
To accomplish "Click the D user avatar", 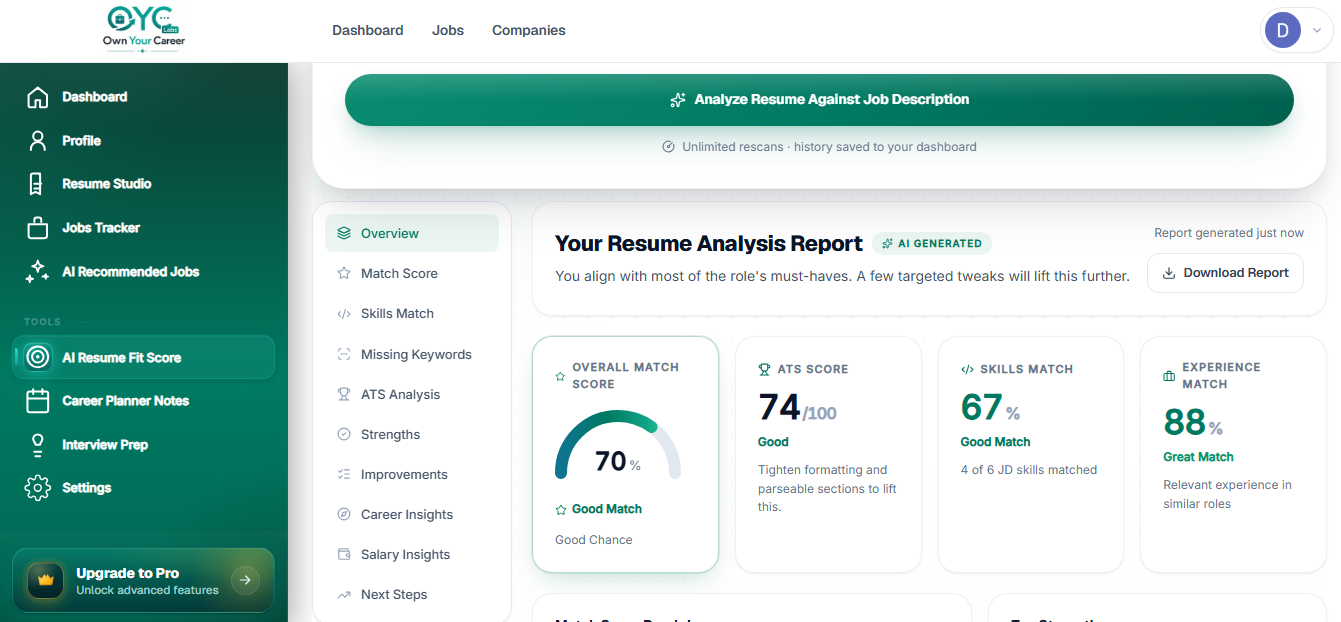I will point(1283,31).
